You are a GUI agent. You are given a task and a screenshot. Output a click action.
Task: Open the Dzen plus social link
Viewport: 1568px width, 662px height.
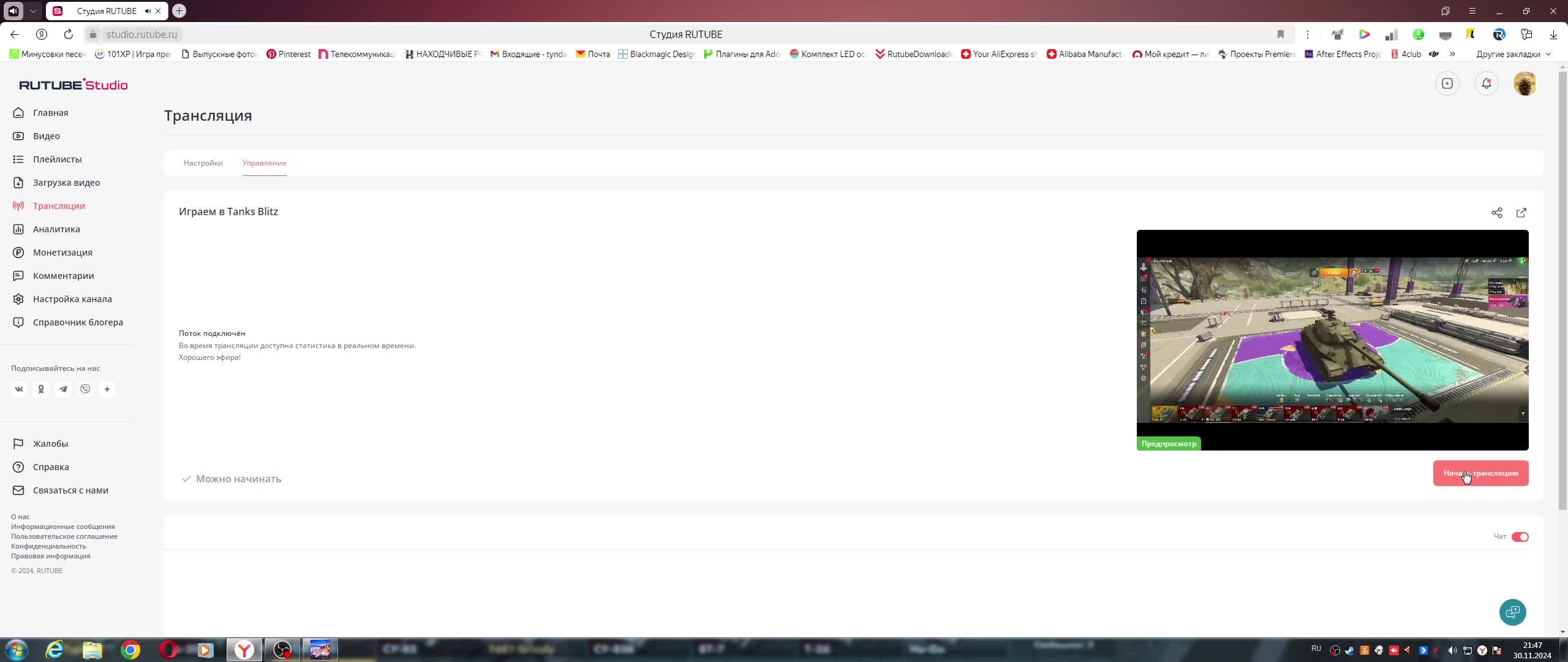[x=107, y=389]
